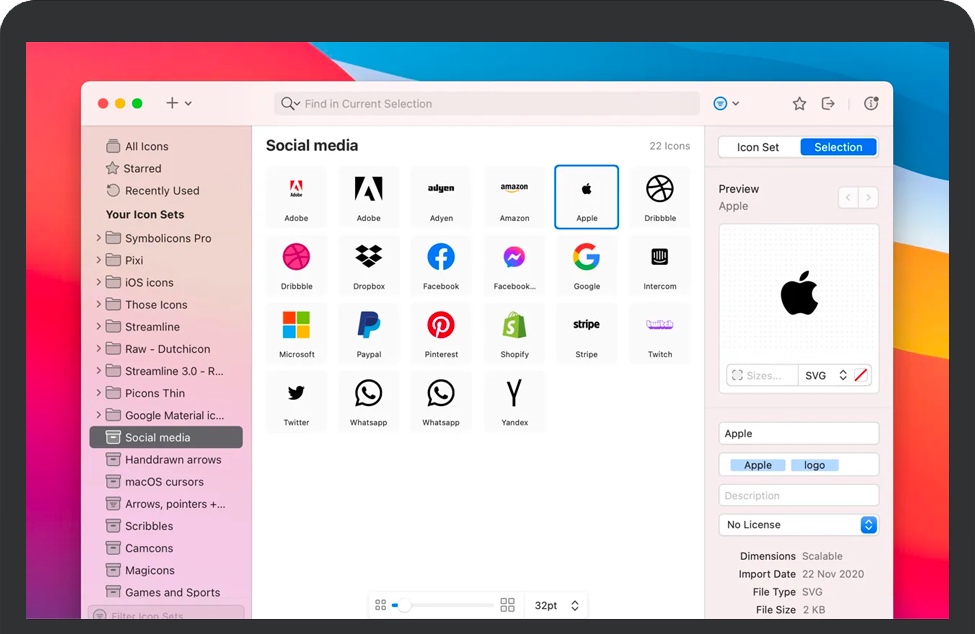
Task: Click the large grid size icon
Action: 507,605
